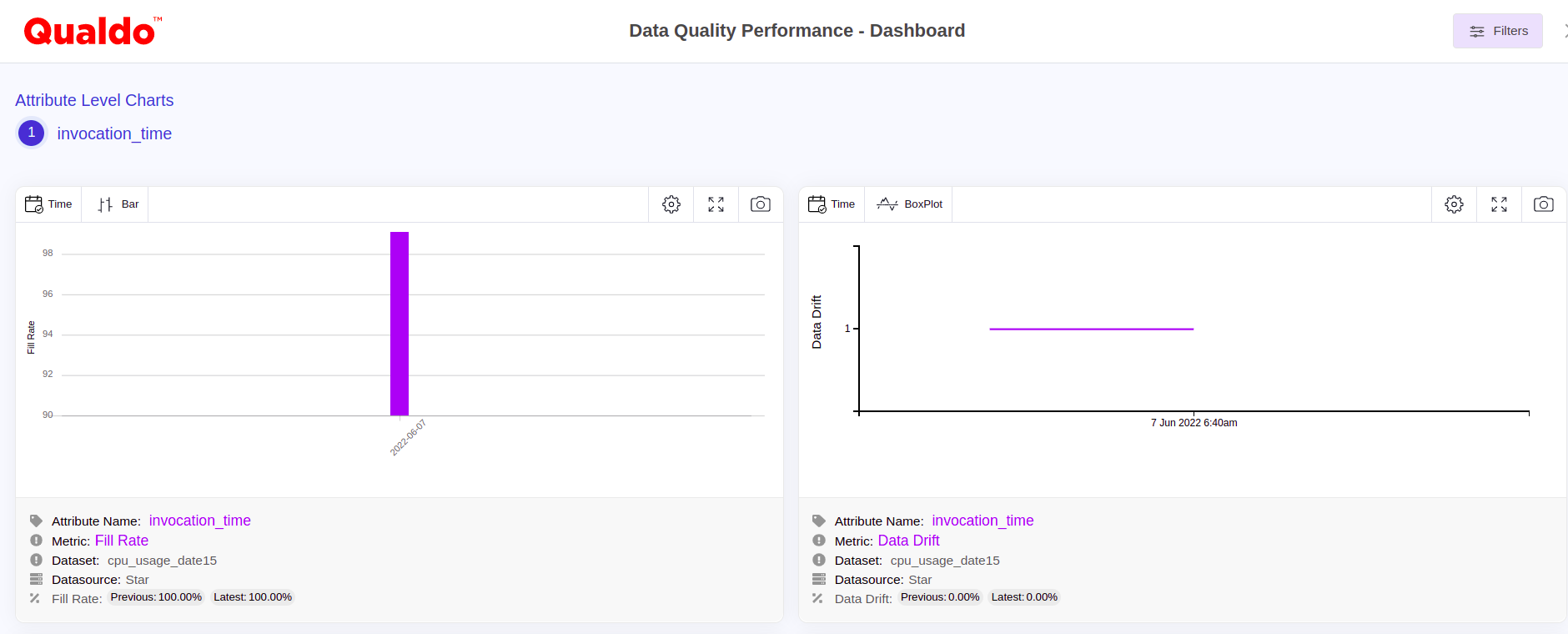Click the purple Data Drift line
Viewport: 1568px width, 634px height.
1091,329
